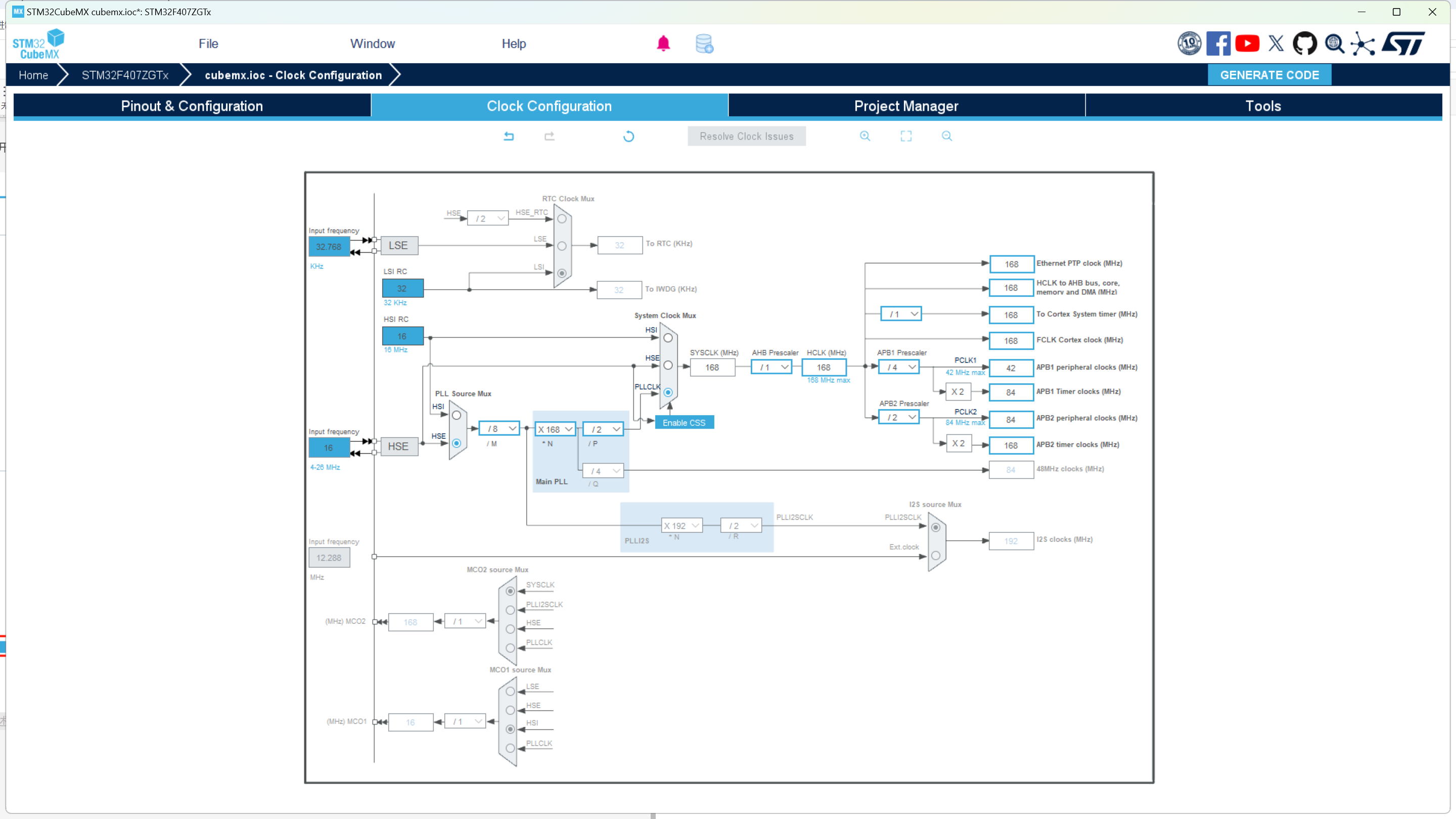Image resolution: width=1456 pixels, height=819 pixels.
Task: Select LSI in RTC Clock Mux
Action: 562,273
